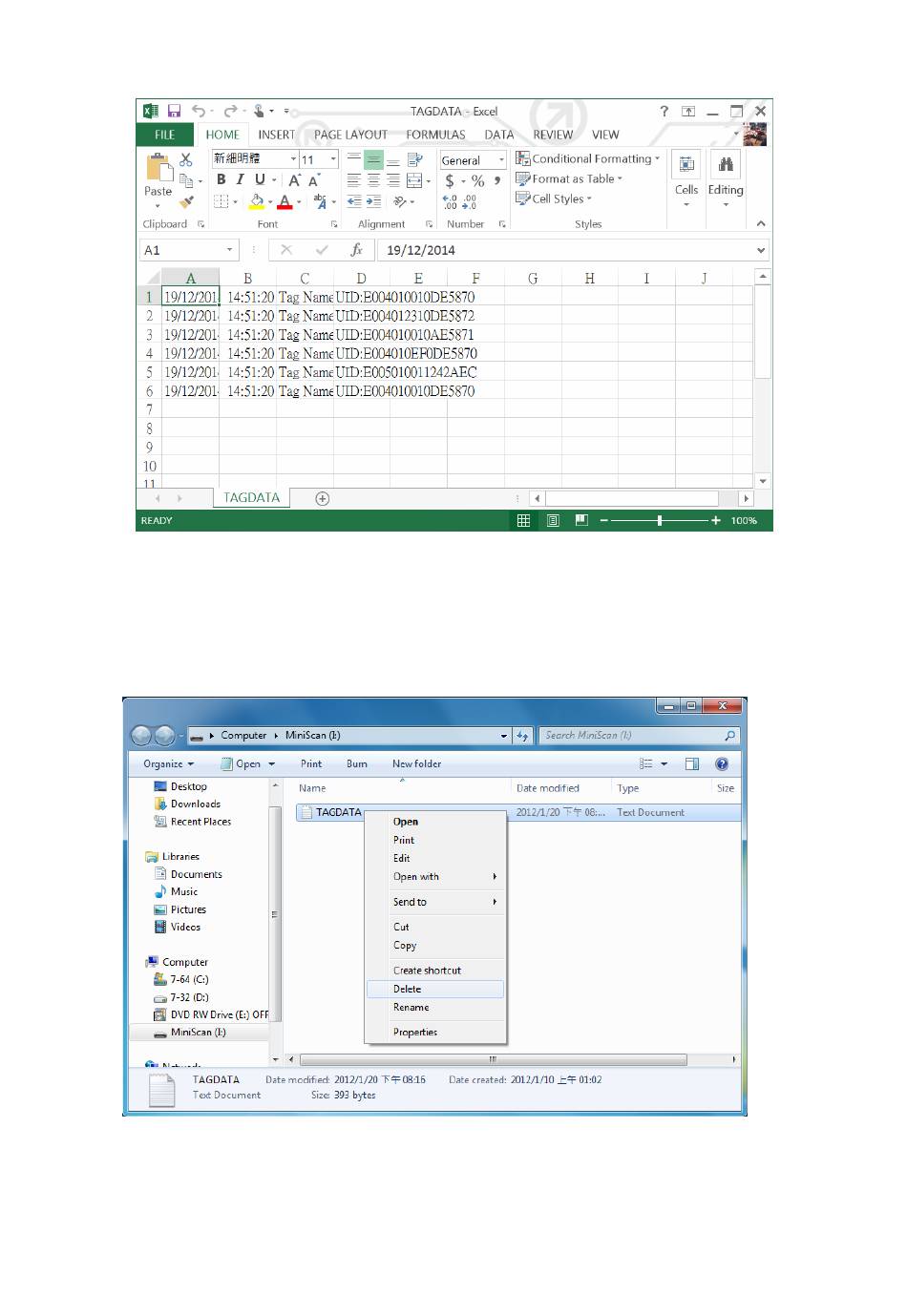907x1316 pixels.
Task: Open Conditional Formatting dropdown
Action: pyautogui.click(x=587, y=158)
